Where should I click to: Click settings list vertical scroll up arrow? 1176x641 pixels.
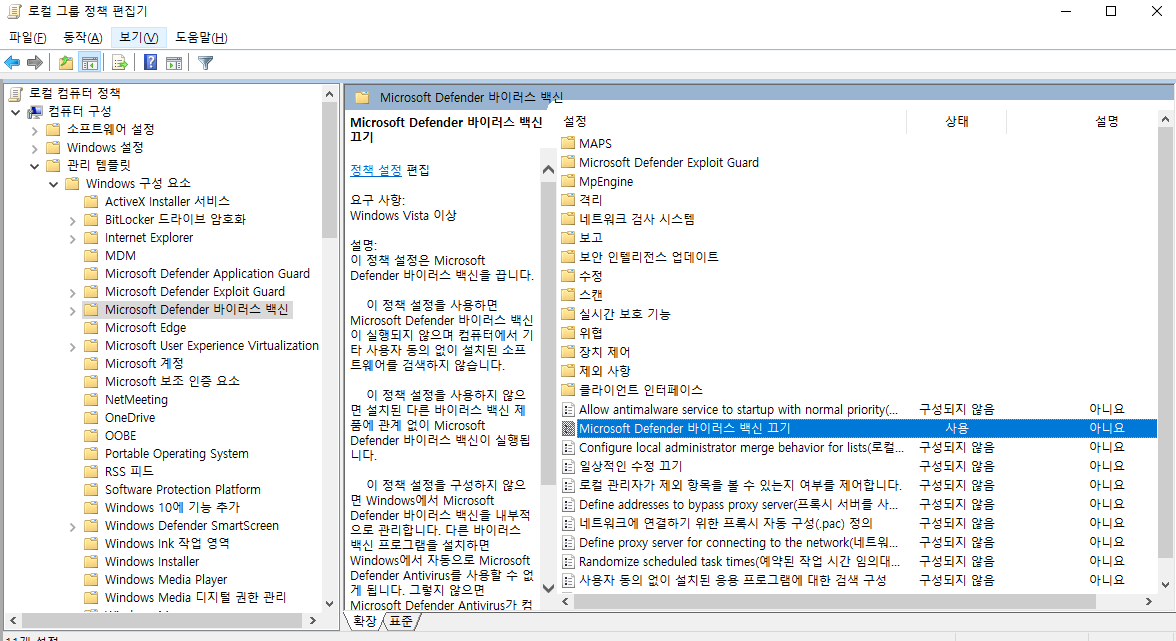(1165, 119)
